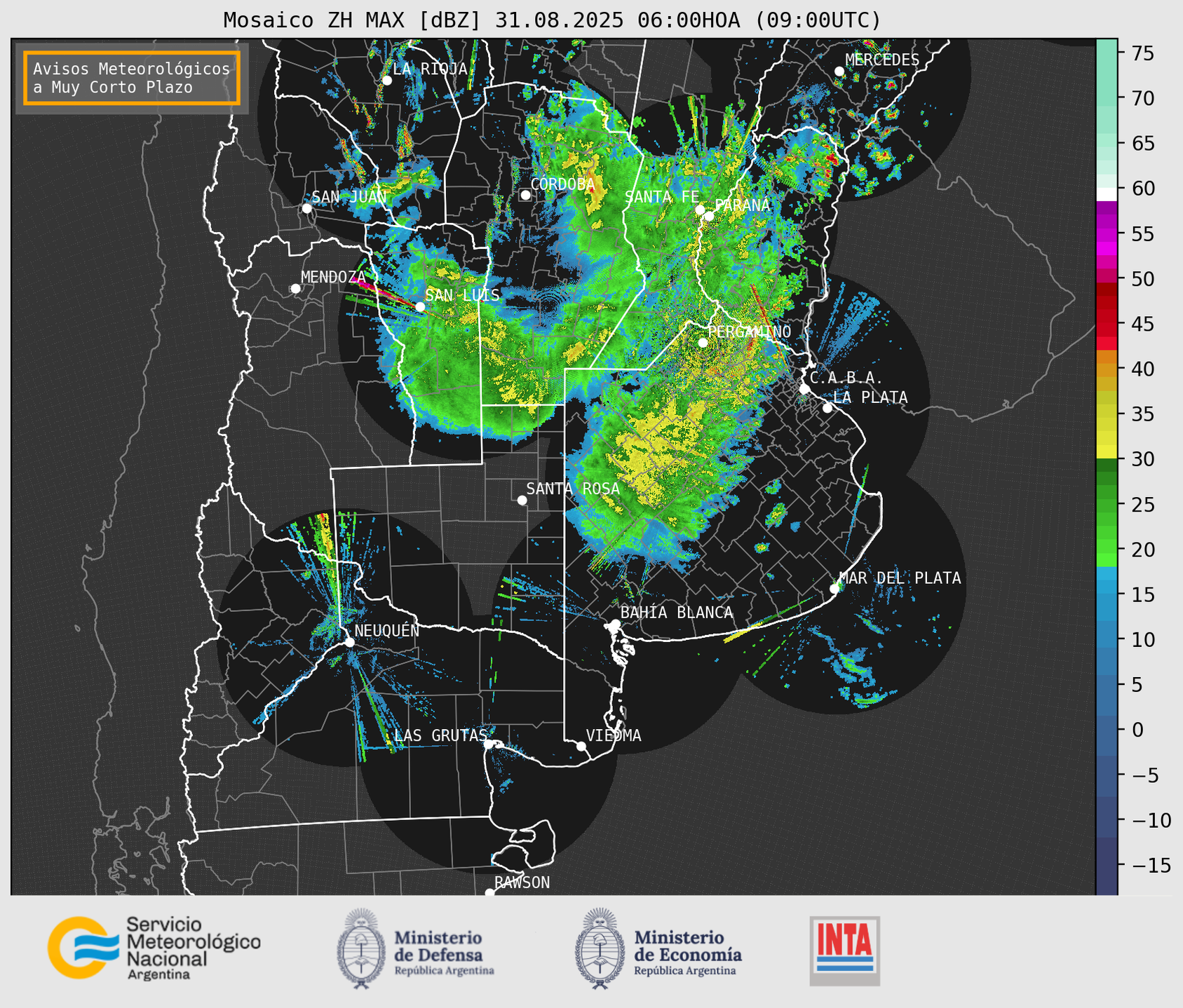Click the BAHÍA BLANCA map label
The image size is (1183, 1008).
677,613
